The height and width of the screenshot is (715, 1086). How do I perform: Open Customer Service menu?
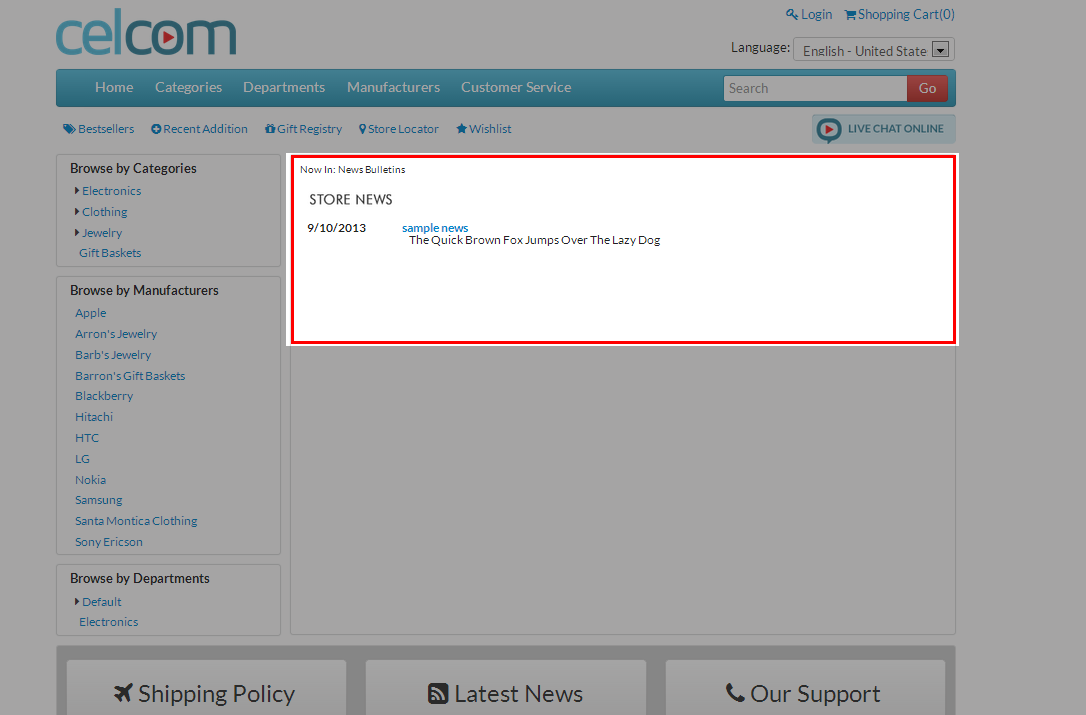[x=516, y=87]
